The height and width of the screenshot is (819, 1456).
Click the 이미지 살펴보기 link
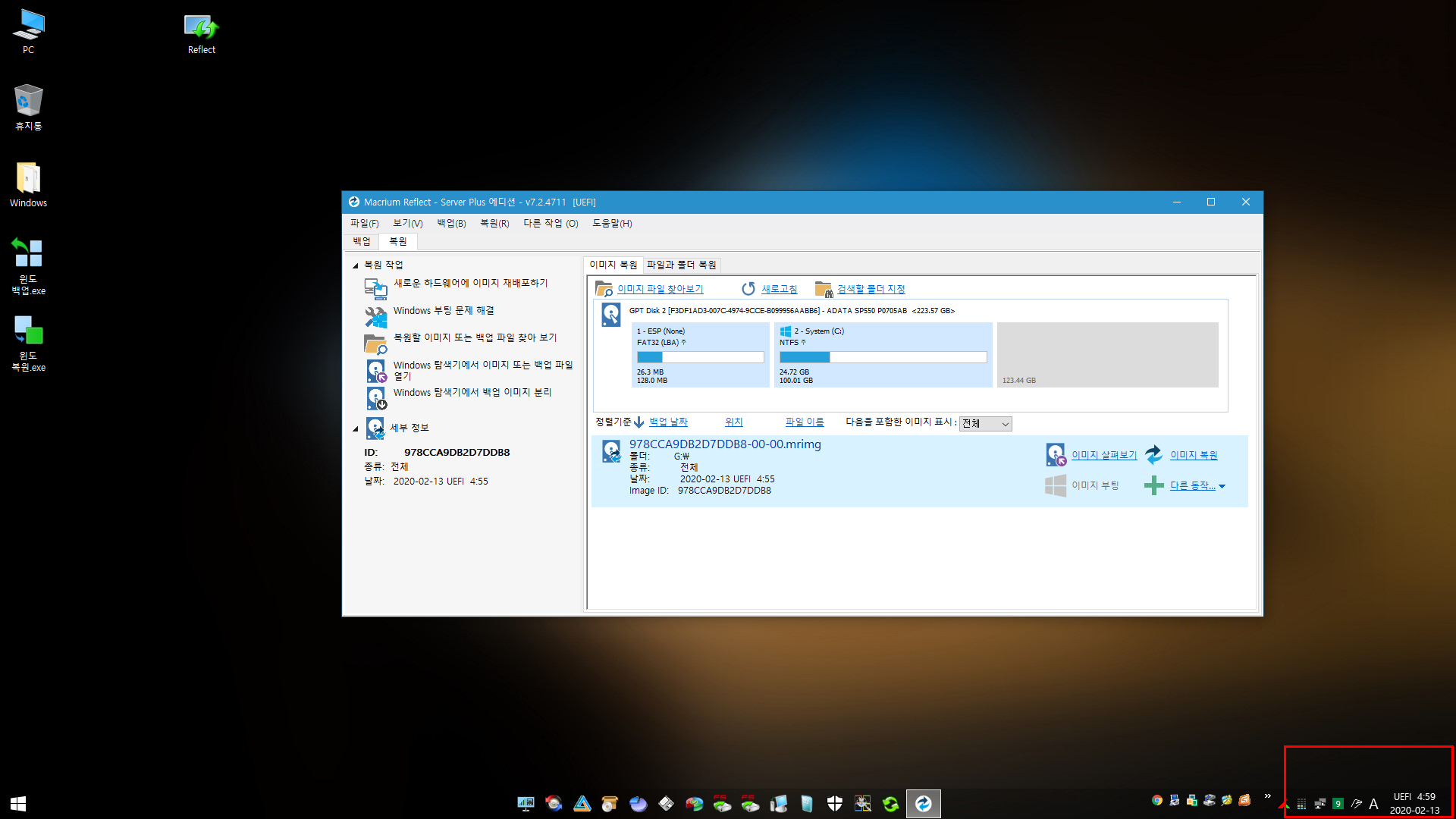click(x=1104, y=455)
